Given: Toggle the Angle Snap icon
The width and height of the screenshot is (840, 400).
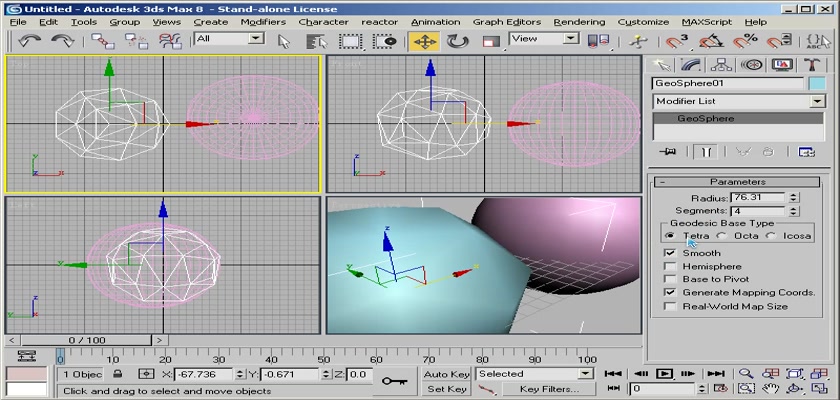Looking at the screenshot, I should (711, 41).
